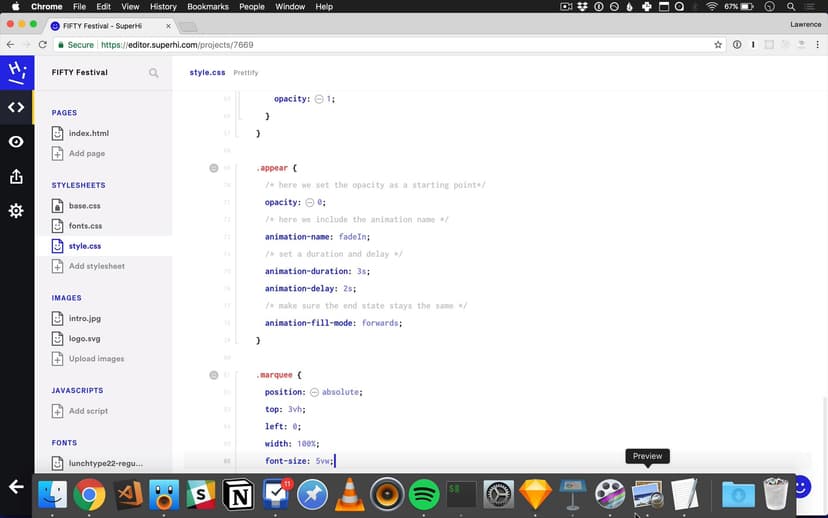Click the back arrow at bottom left

16,486
